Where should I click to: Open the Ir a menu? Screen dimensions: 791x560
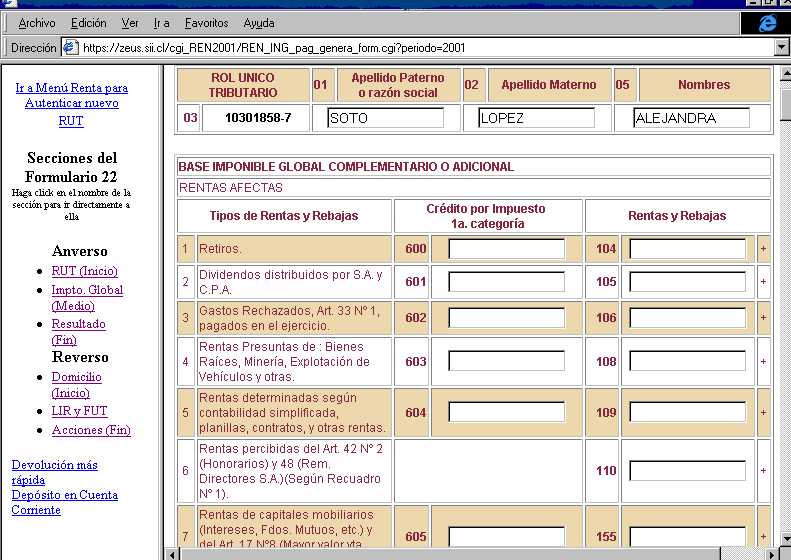(x=161, y=23)
